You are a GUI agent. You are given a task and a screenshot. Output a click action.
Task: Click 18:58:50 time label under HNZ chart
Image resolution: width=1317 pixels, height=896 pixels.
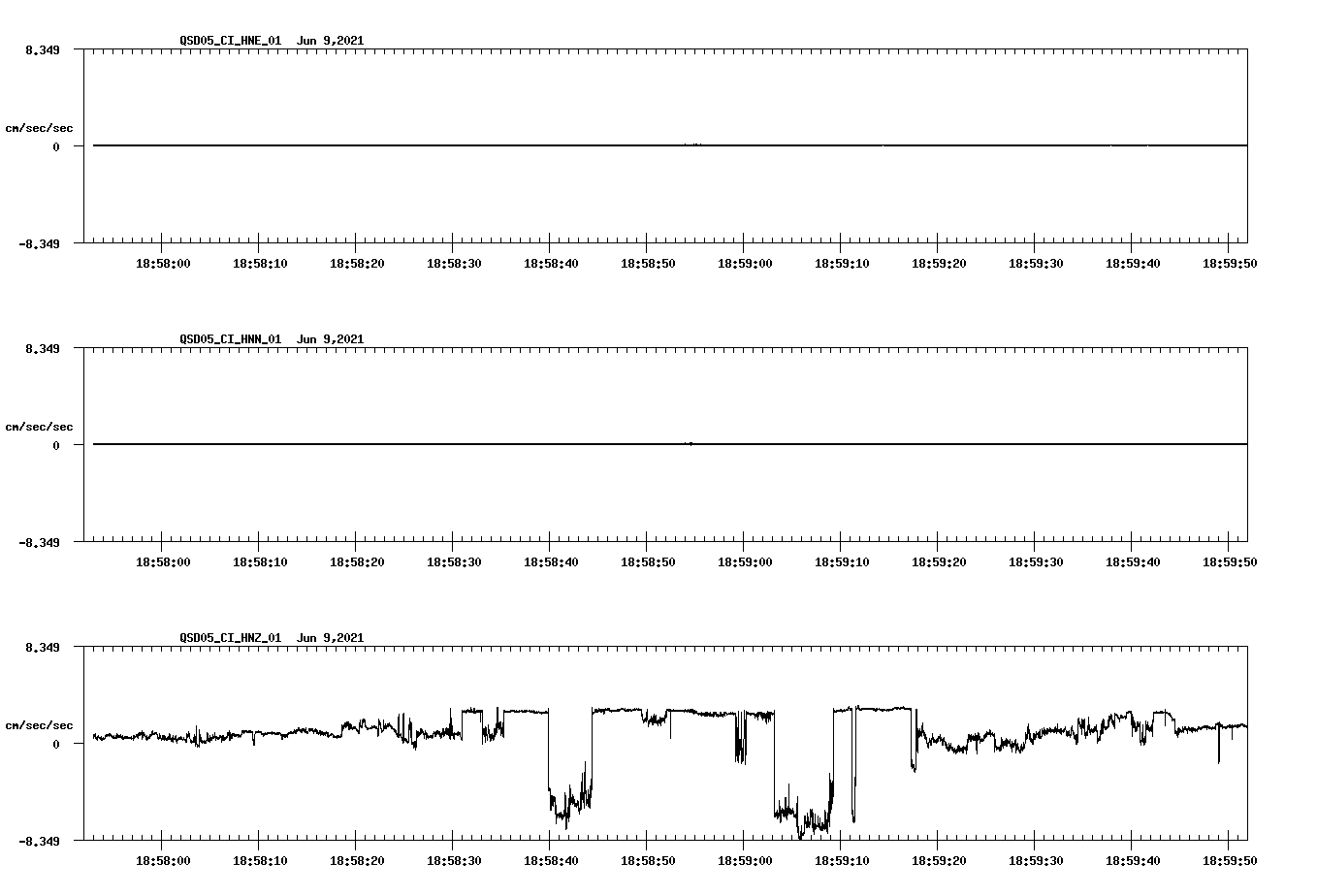click(648, 860)
